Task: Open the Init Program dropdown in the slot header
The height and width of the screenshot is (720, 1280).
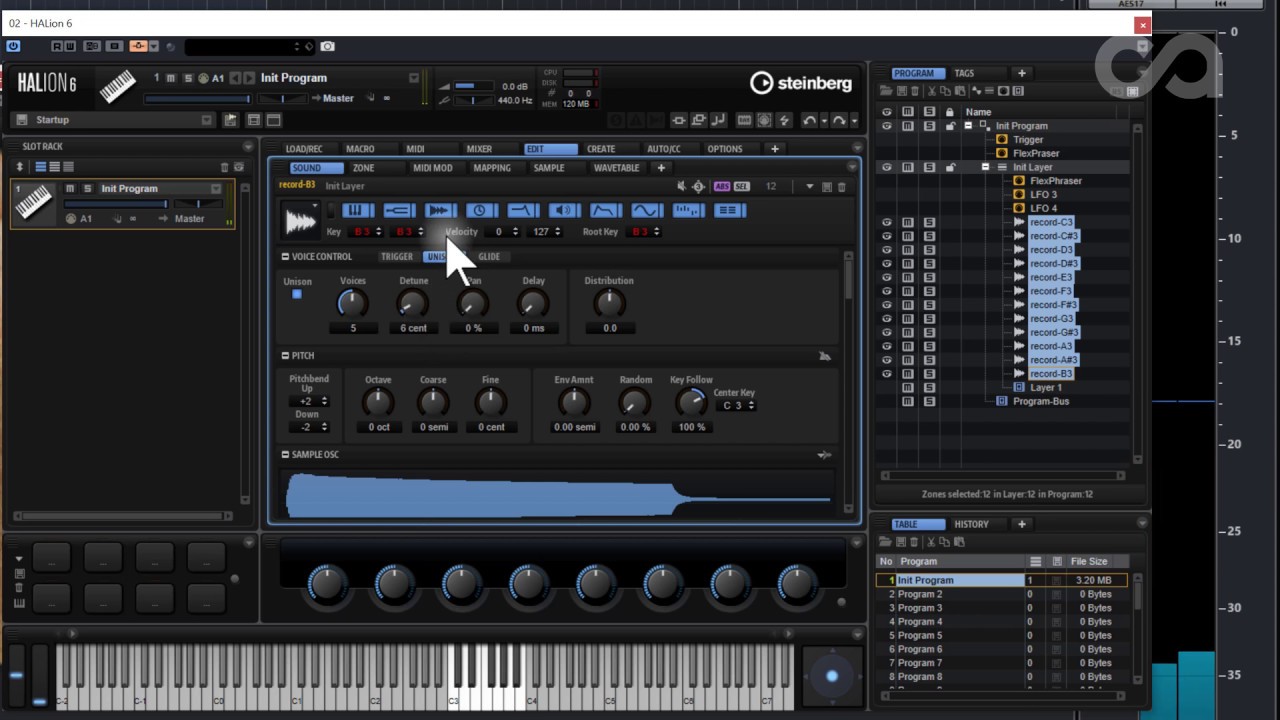Action: coord(414,78)
